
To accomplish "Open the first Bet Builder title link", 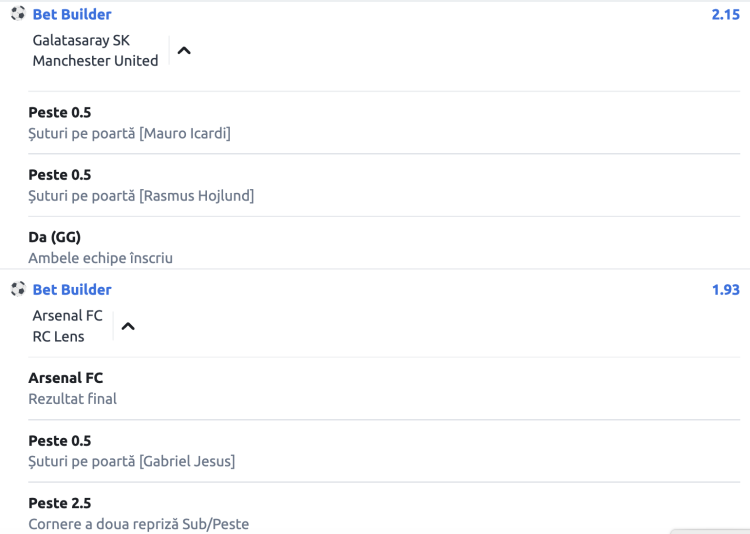I will [72, 14].
